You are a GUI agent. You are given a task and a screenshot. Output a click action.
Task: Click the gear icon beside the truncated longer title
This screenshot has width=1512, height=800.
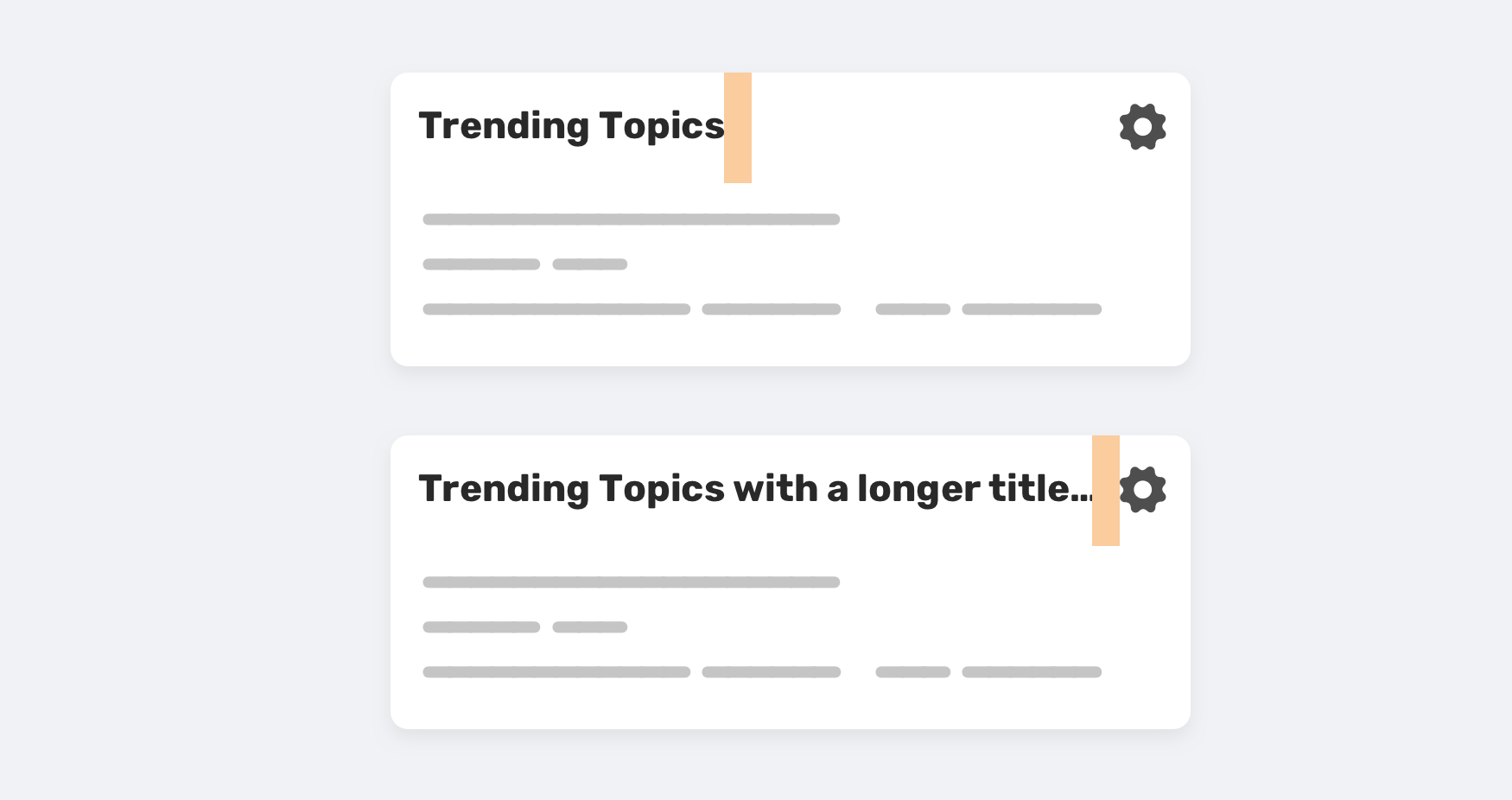[1142, 490]
